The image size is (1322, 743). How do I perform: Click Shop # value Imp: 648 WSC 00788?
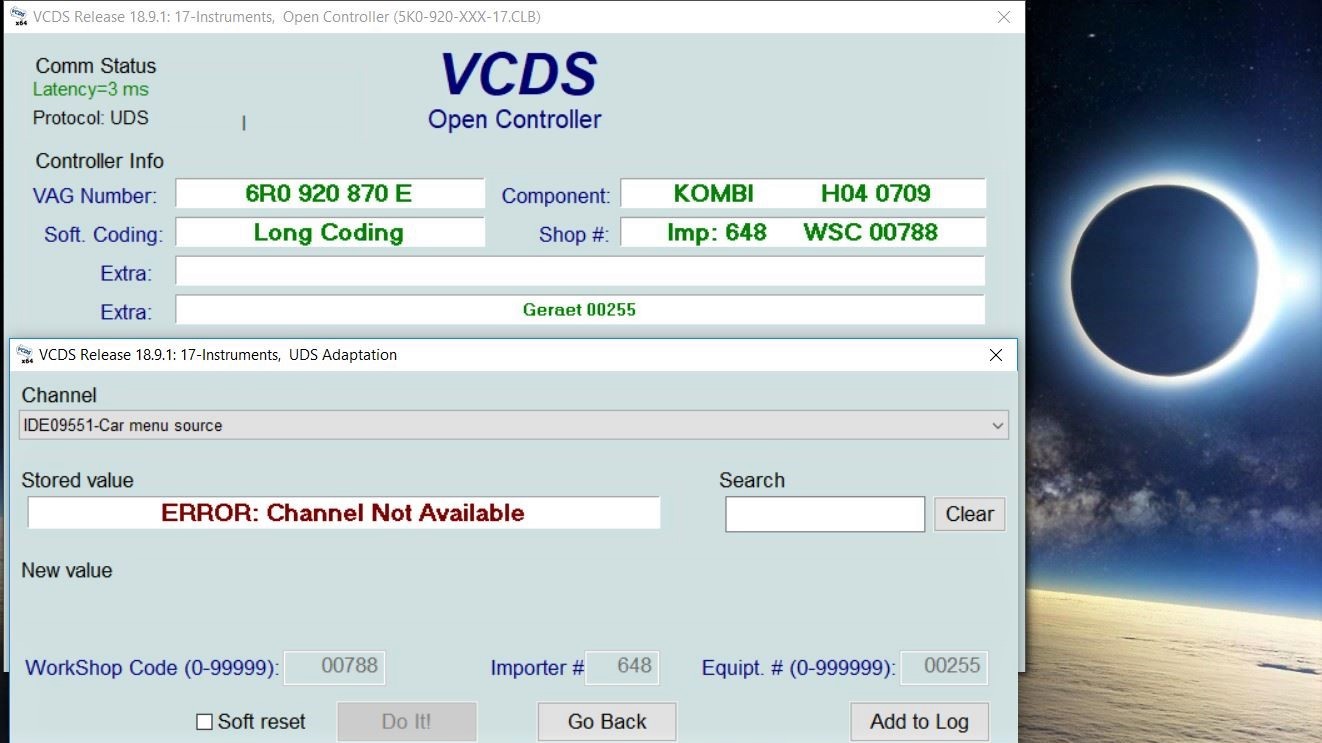(802, 233)
